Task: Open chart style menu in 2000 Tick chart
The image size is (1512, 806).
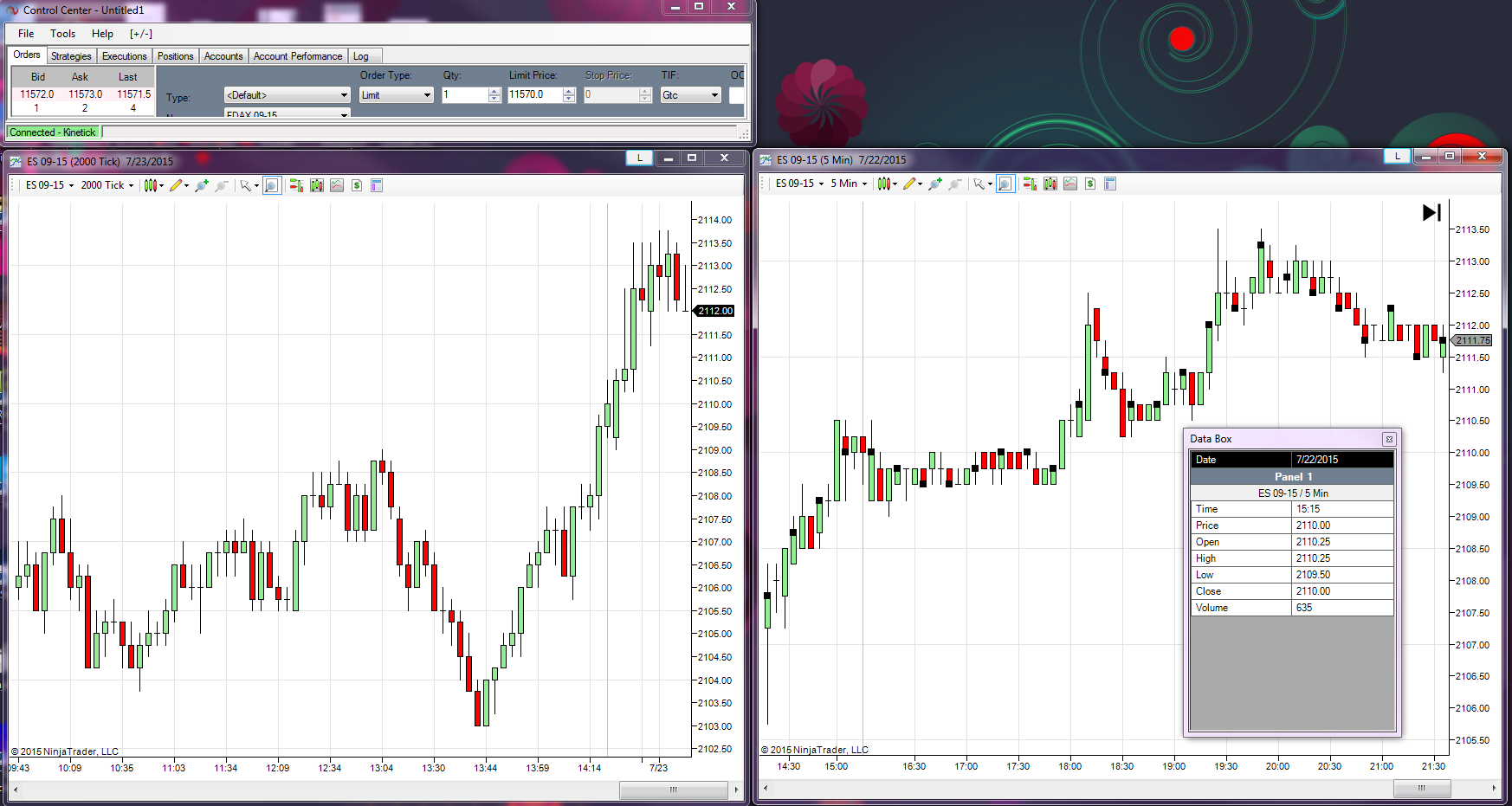Action: 153,185
